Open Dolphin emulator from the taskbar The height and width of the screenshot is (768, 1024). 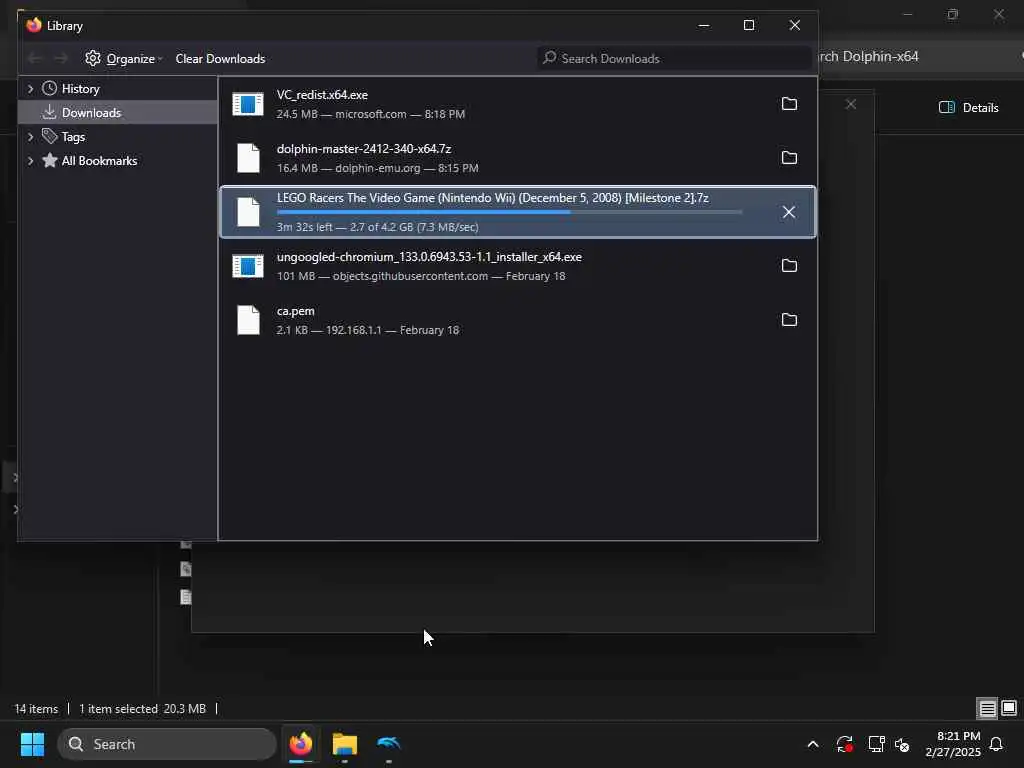(x=389, y=744)
